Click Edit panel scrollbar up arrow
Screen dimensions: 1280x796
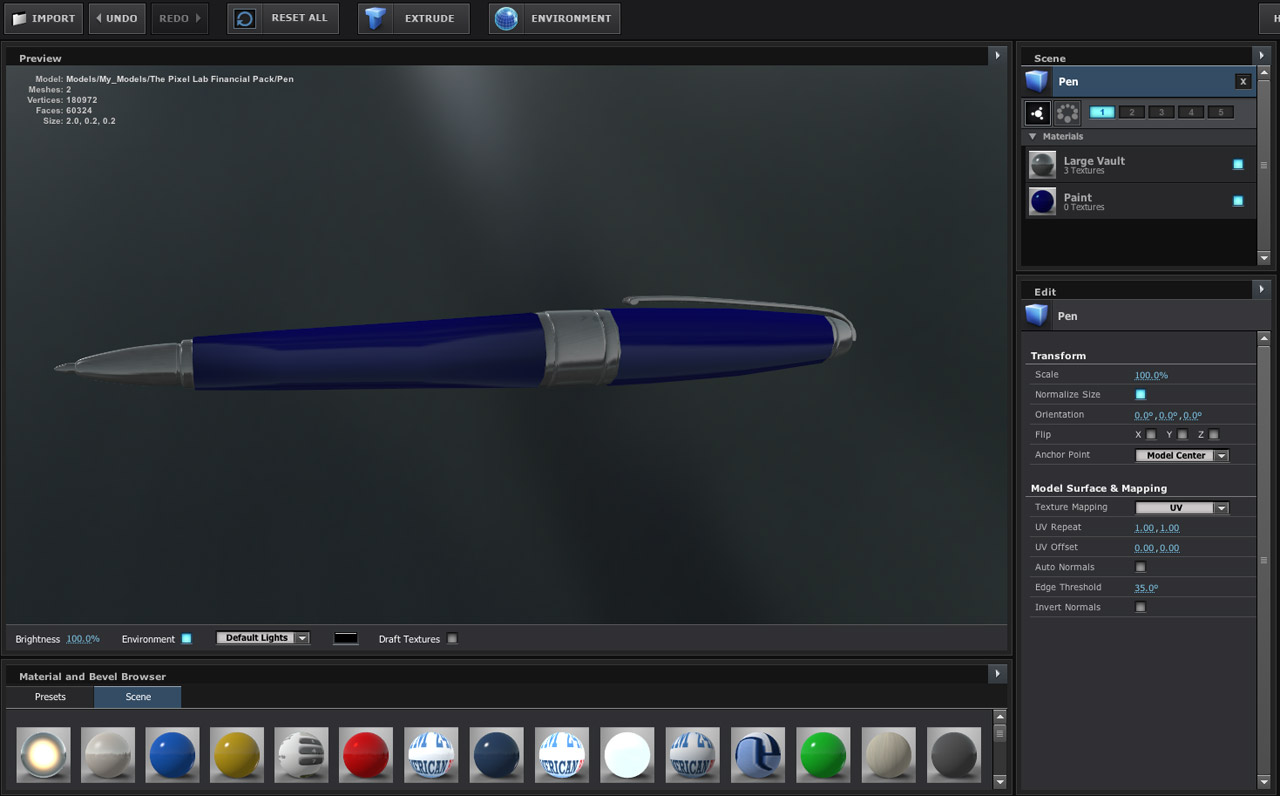pyautogui.click(x=1263, y=339)
